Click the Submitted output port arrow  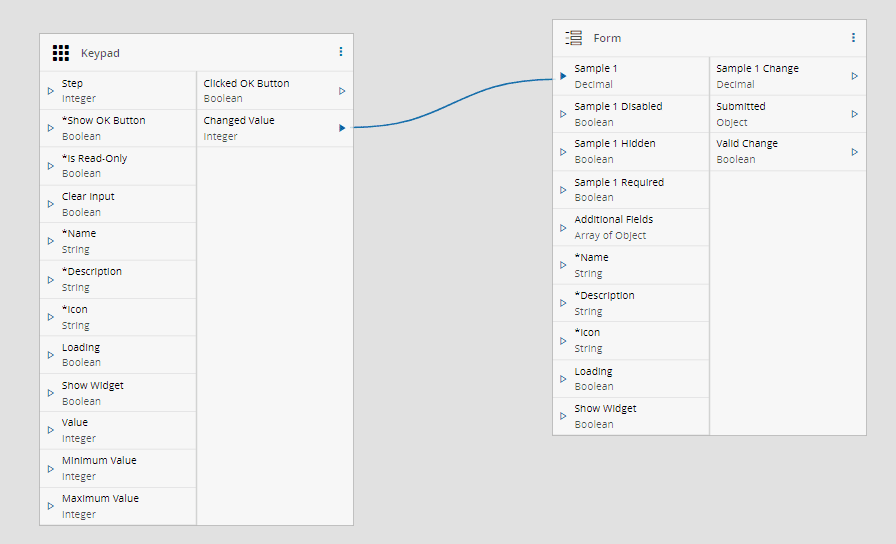click(x=855, y=114)
